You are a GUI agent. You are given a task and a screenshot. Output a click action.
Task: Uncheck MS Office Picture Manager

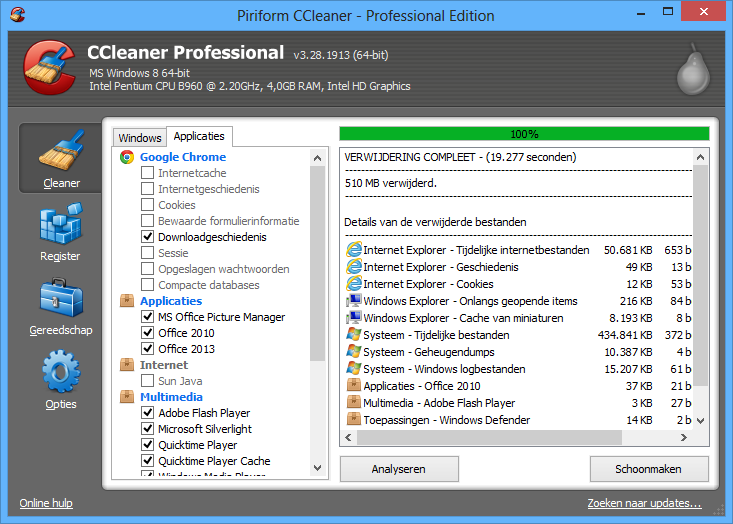pyautogui.click(x=148, y=316)
